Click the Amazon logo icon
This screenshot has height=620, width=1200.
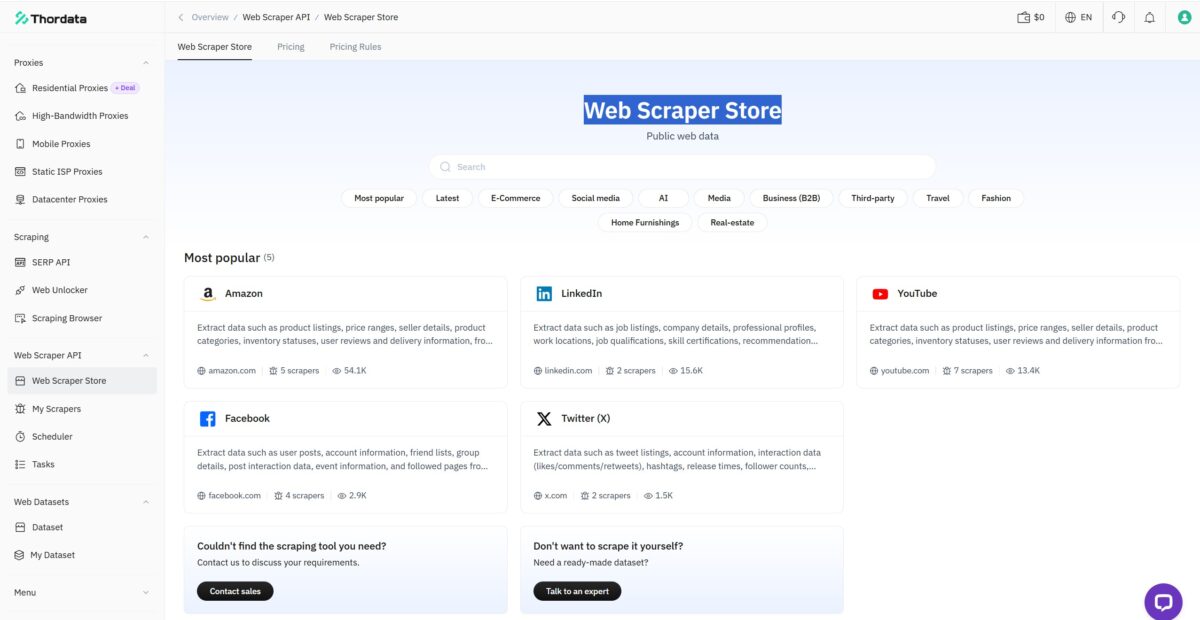[x=207, y=294]
